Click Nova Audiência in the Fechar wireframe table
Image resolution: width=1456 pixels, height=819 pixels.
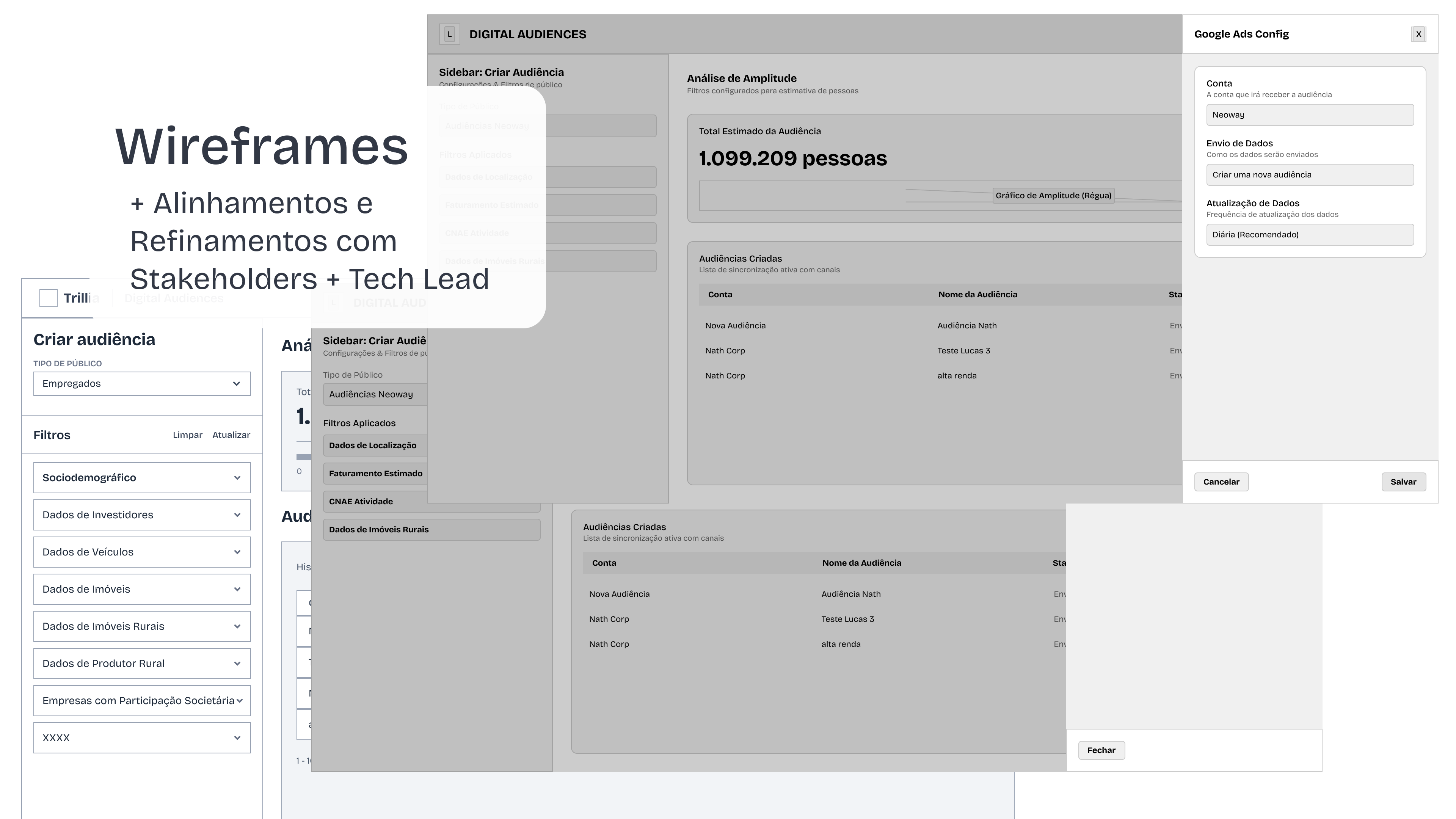click(620, 594)
